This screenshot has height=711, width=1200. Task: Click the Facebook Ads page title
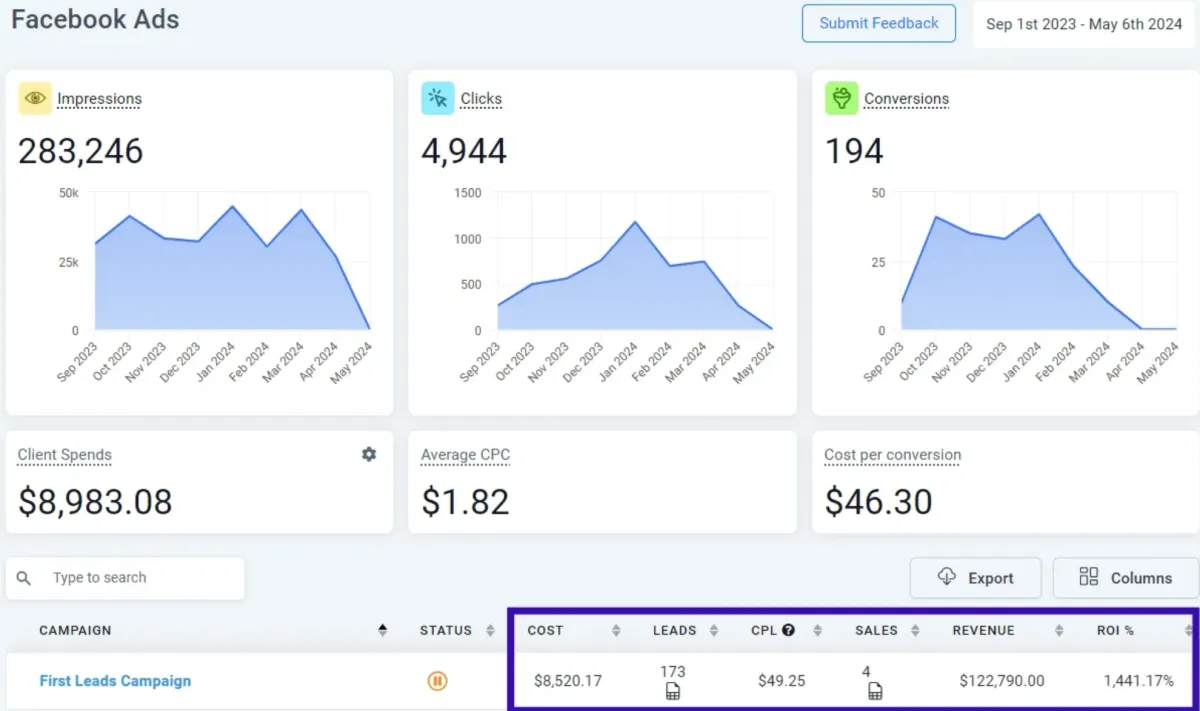coord(95,19)
